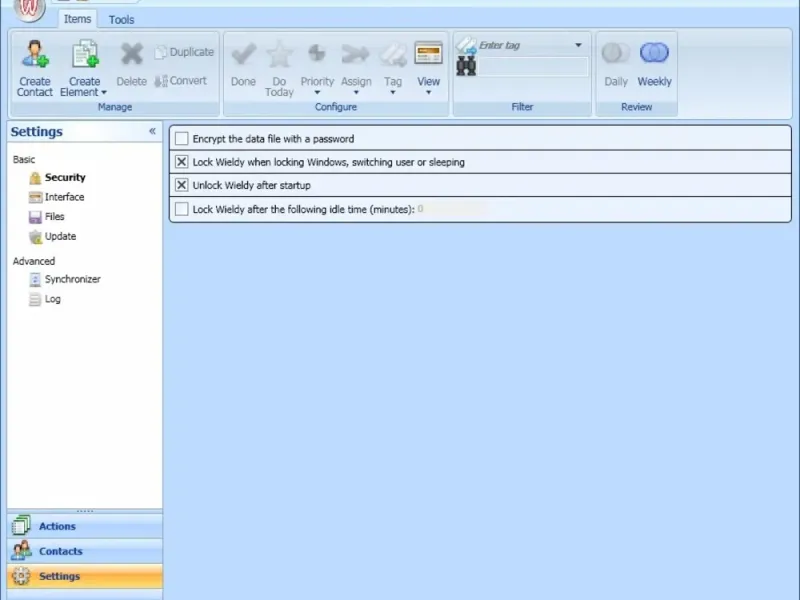Screen dimensions: 800x600
Task: Click the View layout icon
Action: (428, 53)
